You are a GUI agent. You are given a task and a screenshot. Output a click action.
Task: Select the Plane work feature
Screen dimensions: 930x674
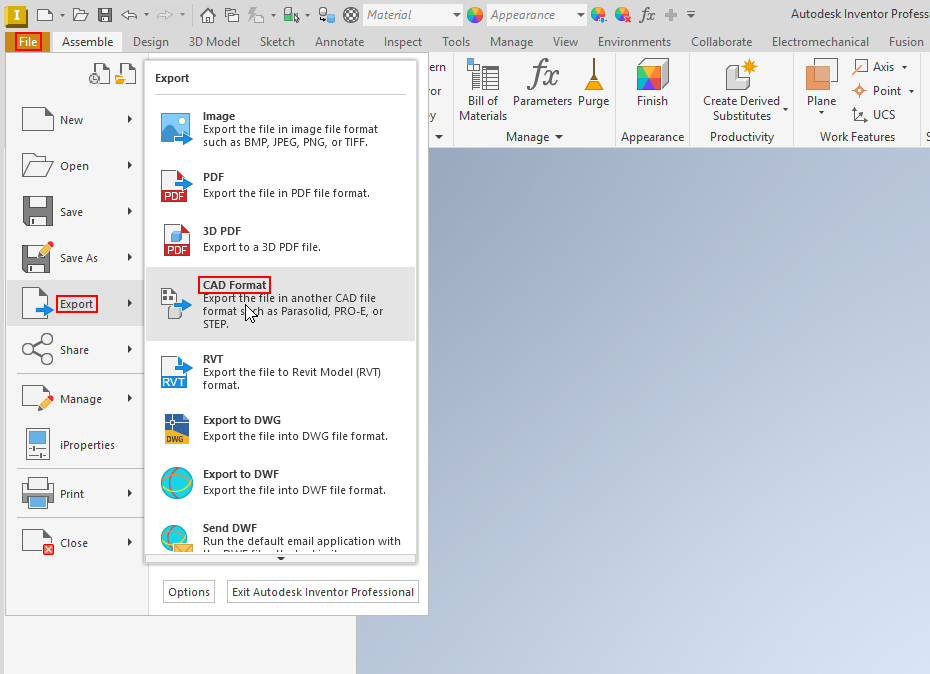(821, 82)
